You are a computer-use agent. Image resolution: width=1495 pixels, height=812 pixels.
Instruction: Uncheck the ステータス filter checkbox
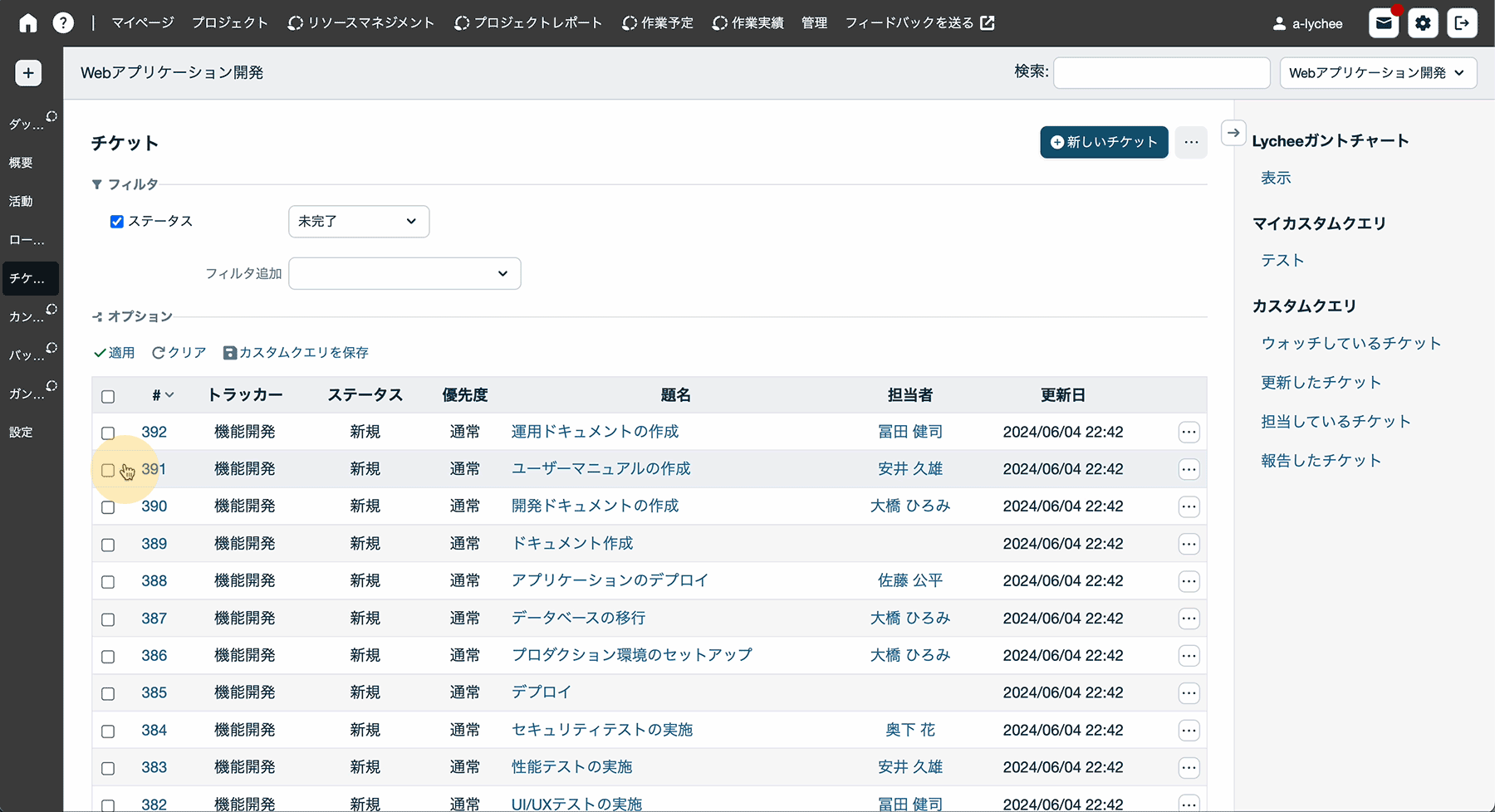pos(117,222)
